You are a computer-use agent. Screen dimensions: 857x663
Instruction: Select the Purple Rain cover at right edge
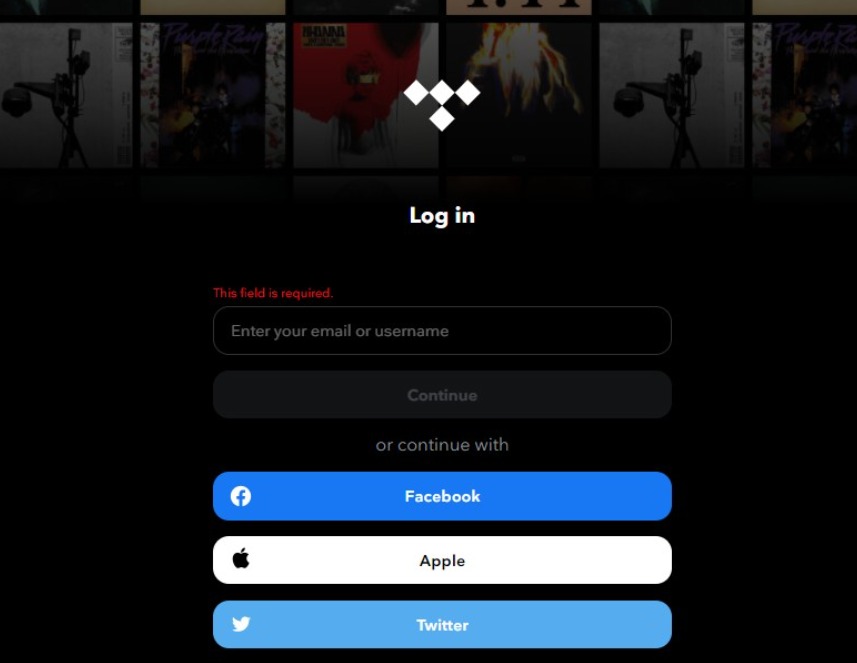pos(805,95)
